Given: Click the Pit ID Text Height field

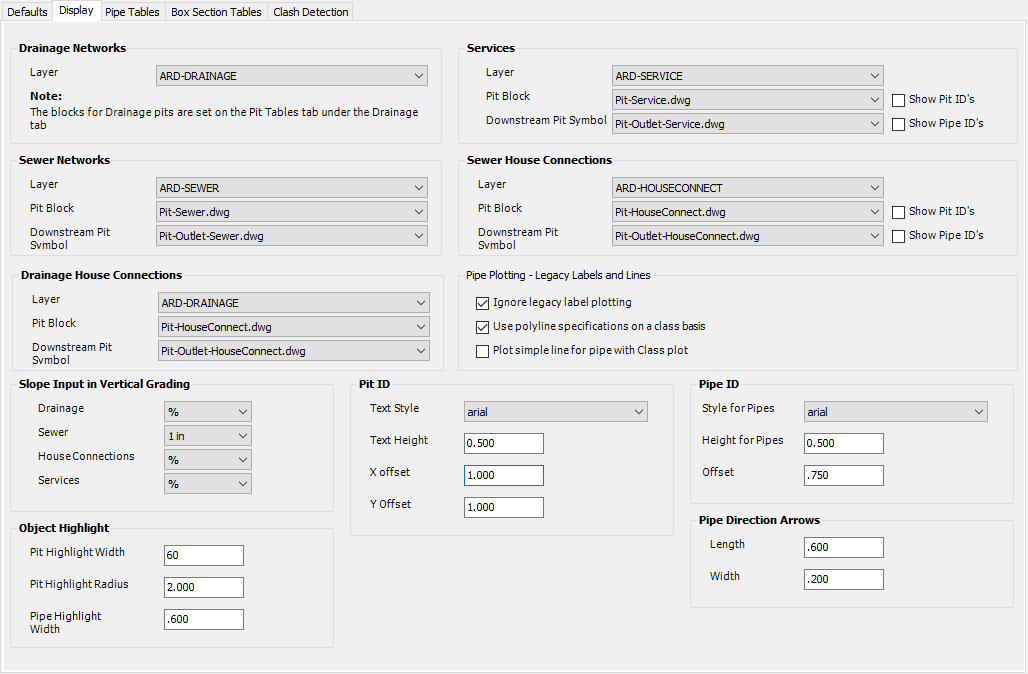Looking at the screenshot, I should pos(504,443).
